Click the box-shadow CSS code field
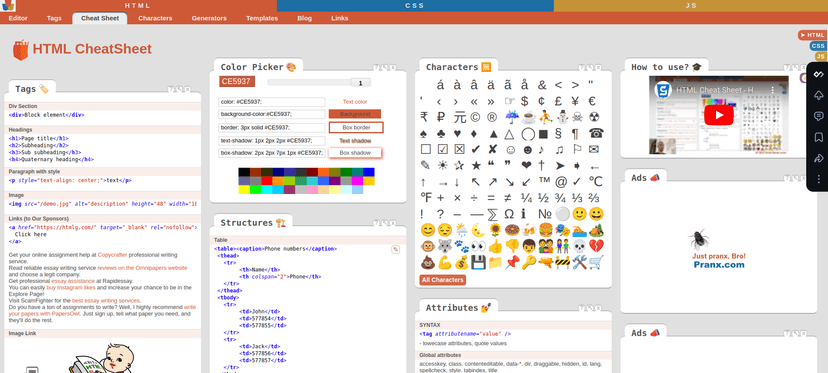Screen dimensions: 828x373 pos(271,153)
